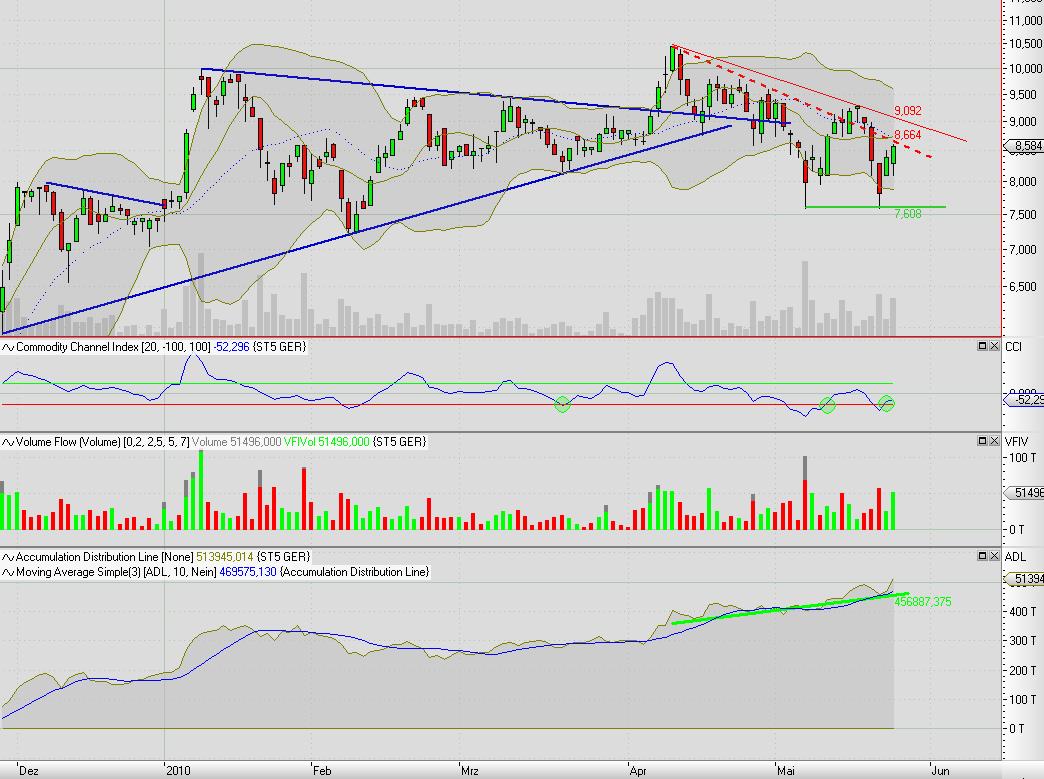This screenshot has height=779, width=1044.
Task: Close the Volume Flow indicator panel
Action: tap(994, 441)
